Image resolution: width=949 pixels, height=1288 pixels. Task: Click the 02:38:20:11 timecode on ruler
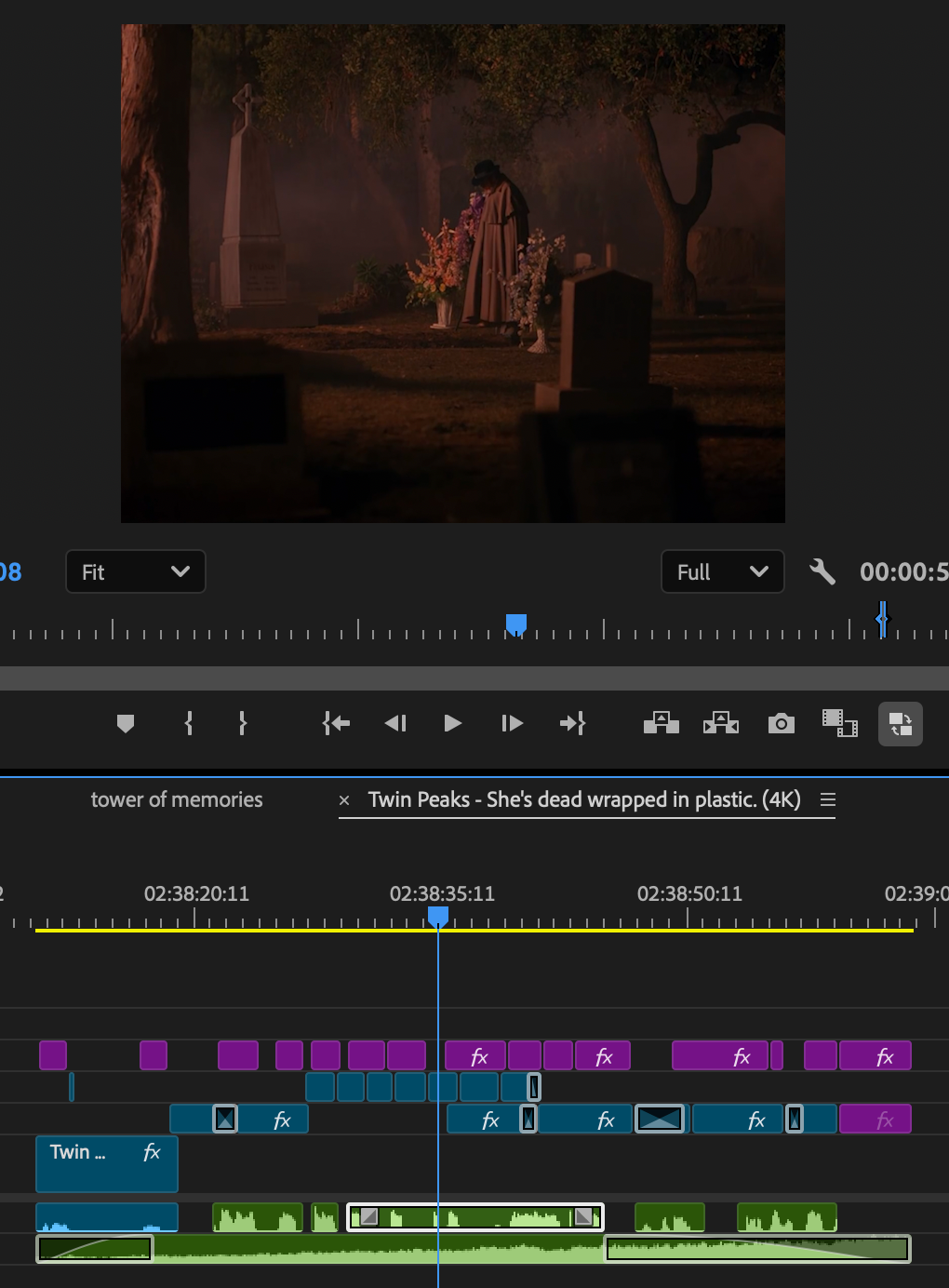tap(196, 893)
